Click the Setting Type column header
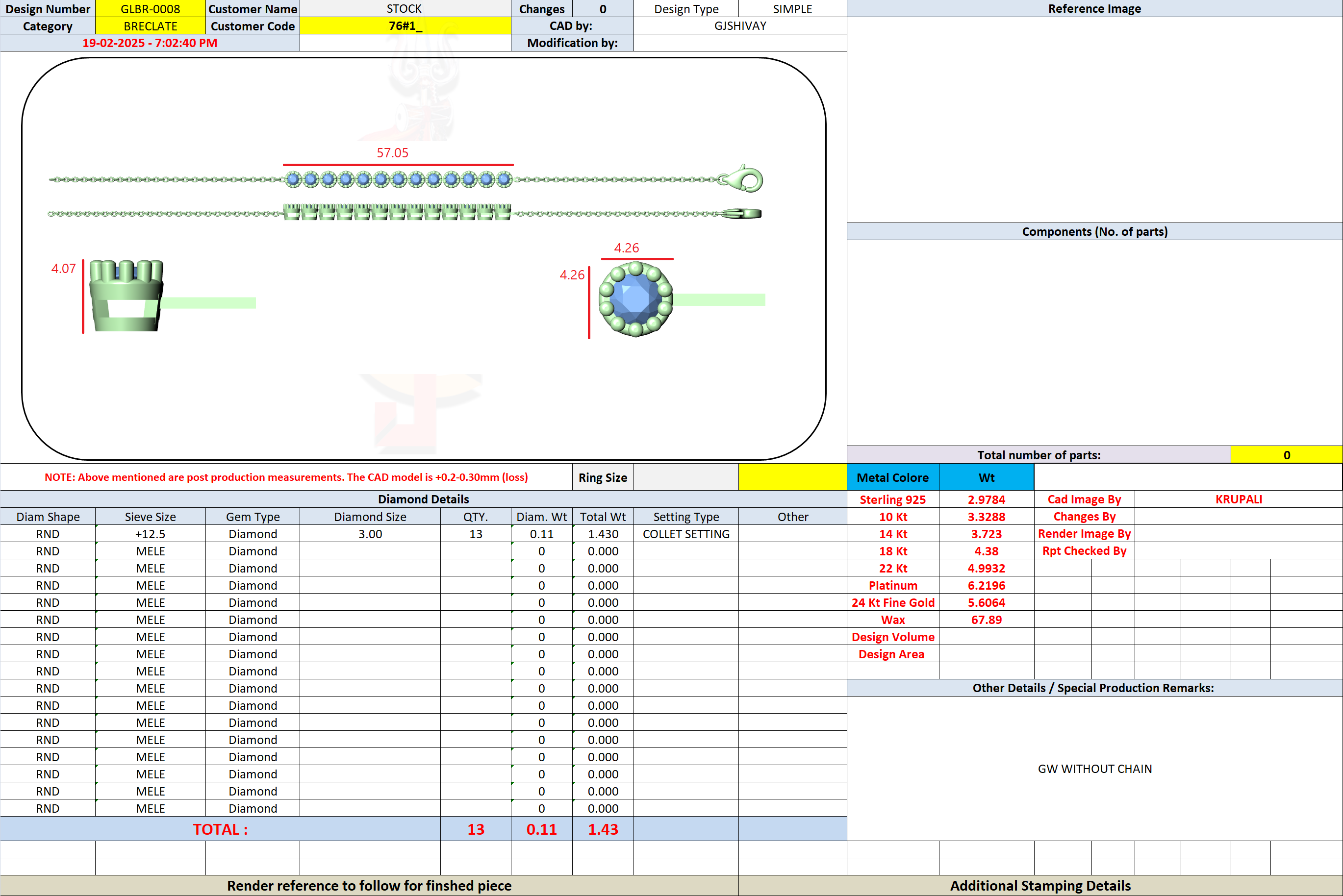Image resolution: width=1343 pixels, height=896 pixels. (686, 517)
